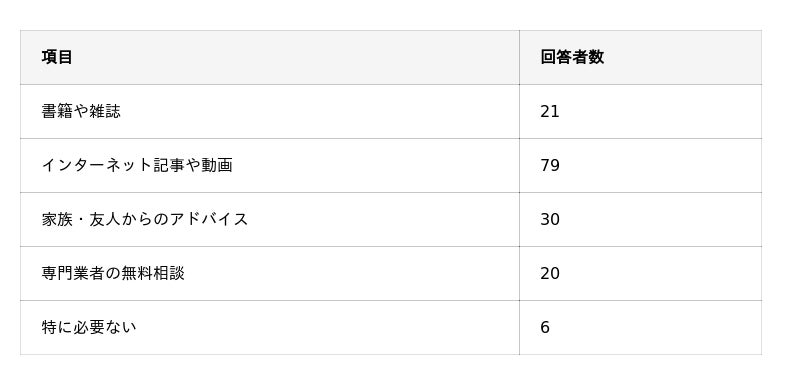The width and height of the screenshot is (800, 385).
Task: Click the value 6 in the 回答者数 column
Action: pos(545,327)
